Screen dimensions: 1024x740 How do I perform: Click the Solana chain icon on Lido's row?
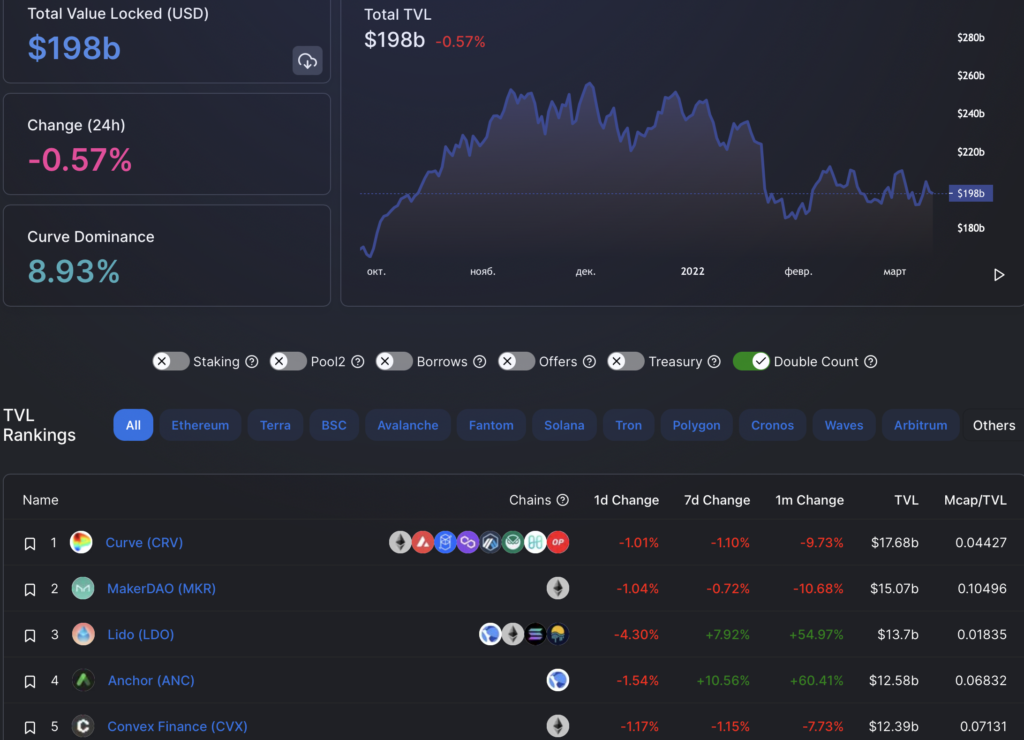pyautogui.click(x=535, y=634)
